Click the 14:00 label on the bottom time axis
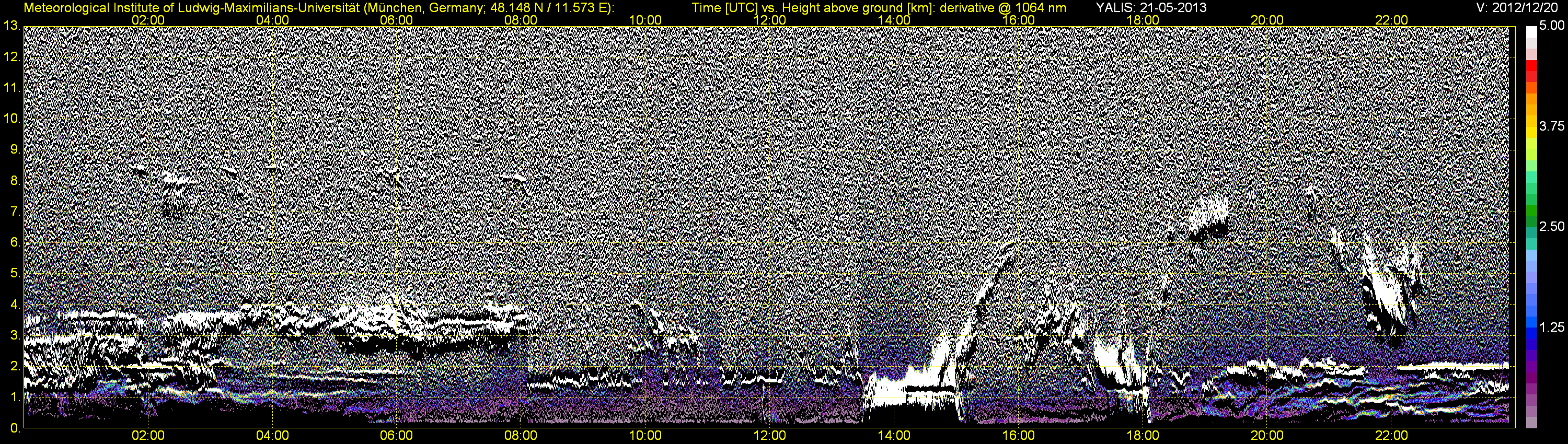 [x=894, y=436]
